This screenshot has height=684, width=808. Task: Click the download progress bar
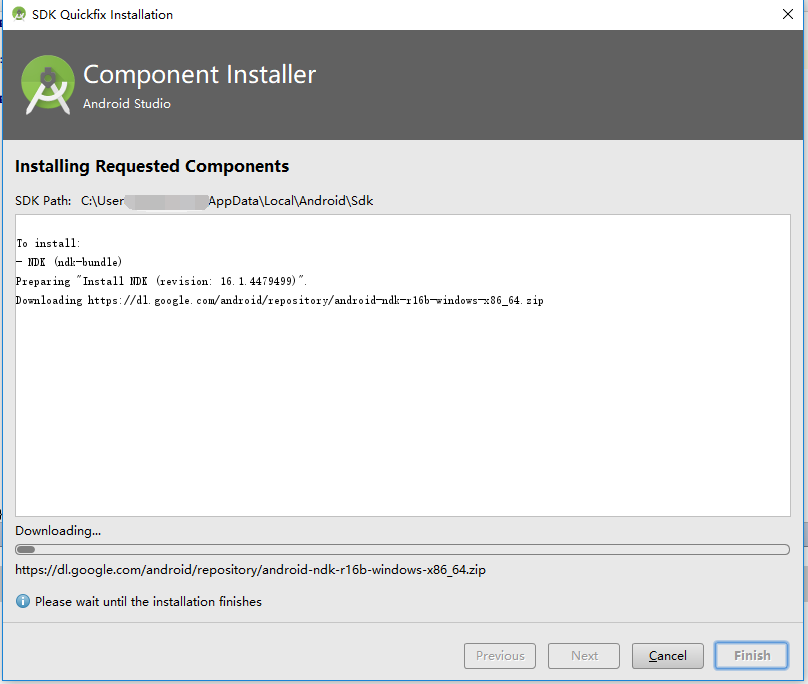(x=402, y=549)
